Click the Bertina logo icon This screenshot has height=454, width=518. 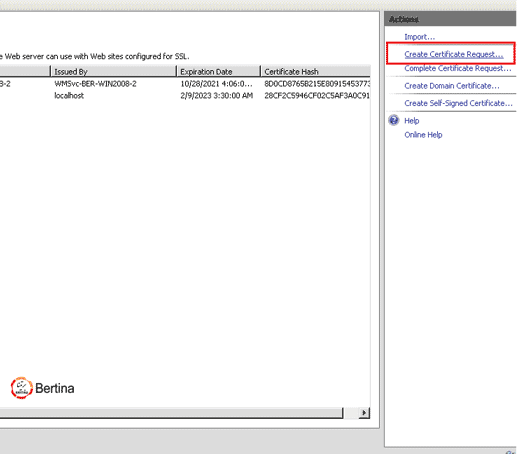(x=21, y=388)
